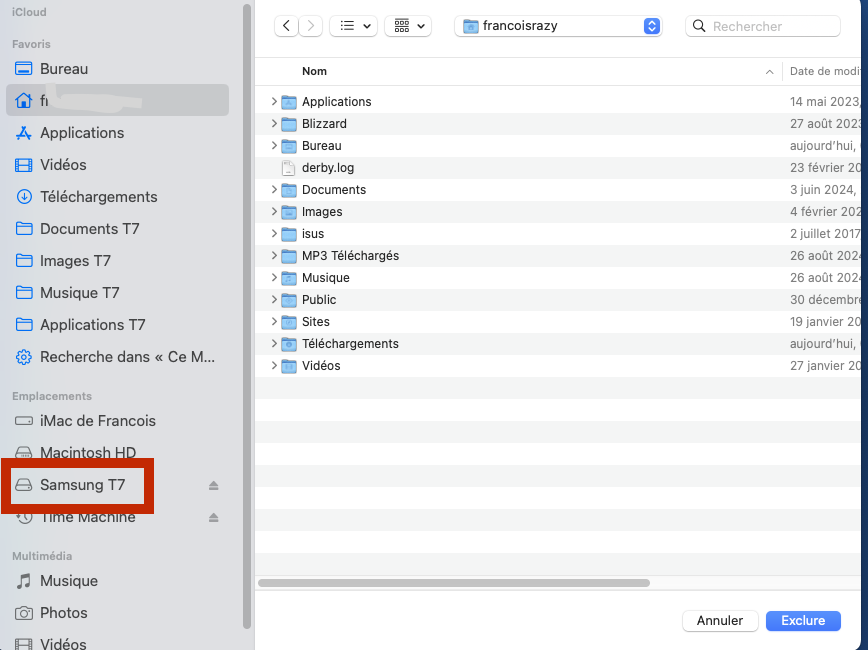Sort by the Nom column header
Image resolution: width=868 pixels, height=650 pixels.
(315, 72)
